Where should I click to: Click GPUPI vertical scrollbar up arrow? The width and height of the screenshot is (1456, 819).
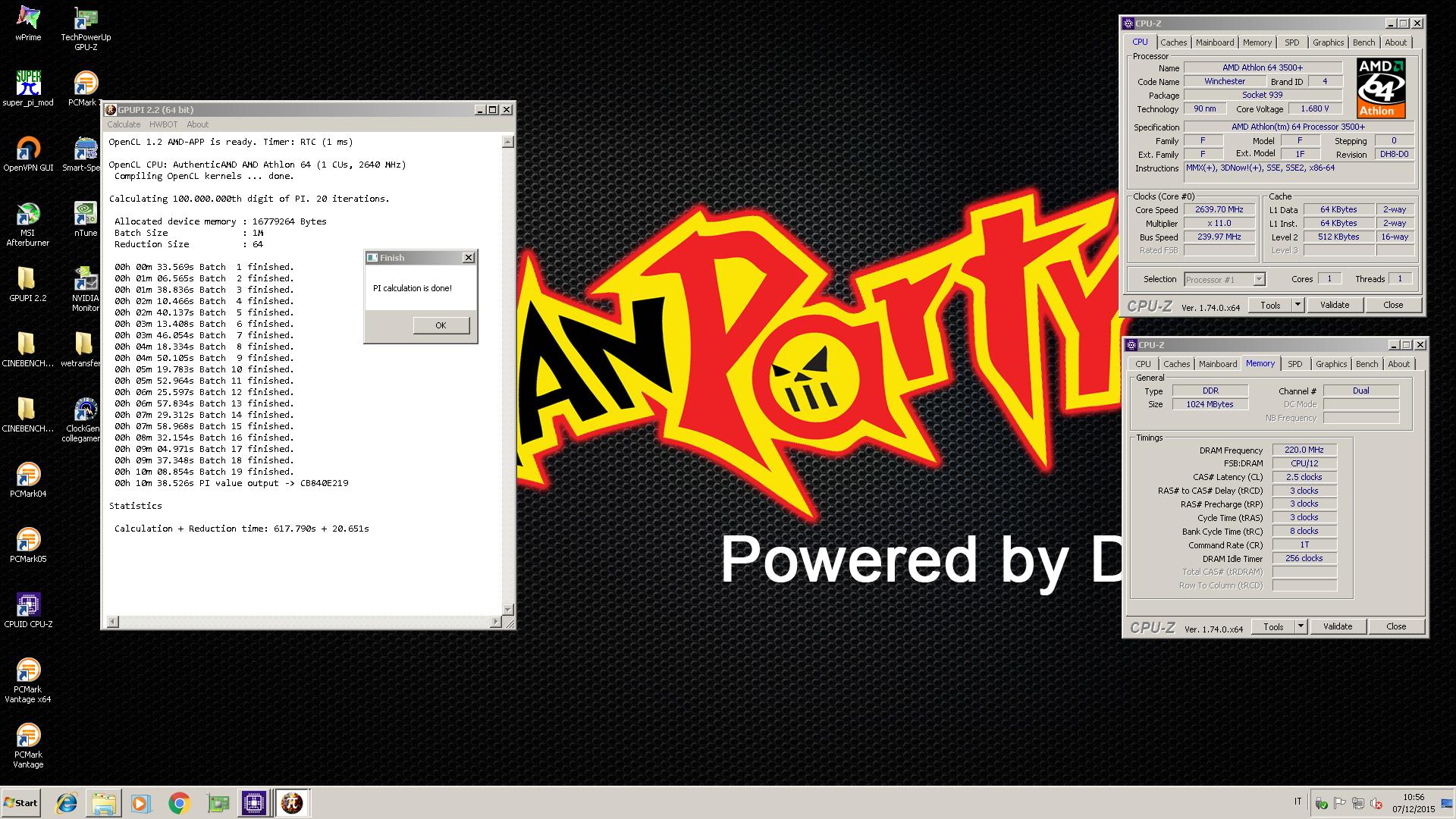click(x=508, y=142)
